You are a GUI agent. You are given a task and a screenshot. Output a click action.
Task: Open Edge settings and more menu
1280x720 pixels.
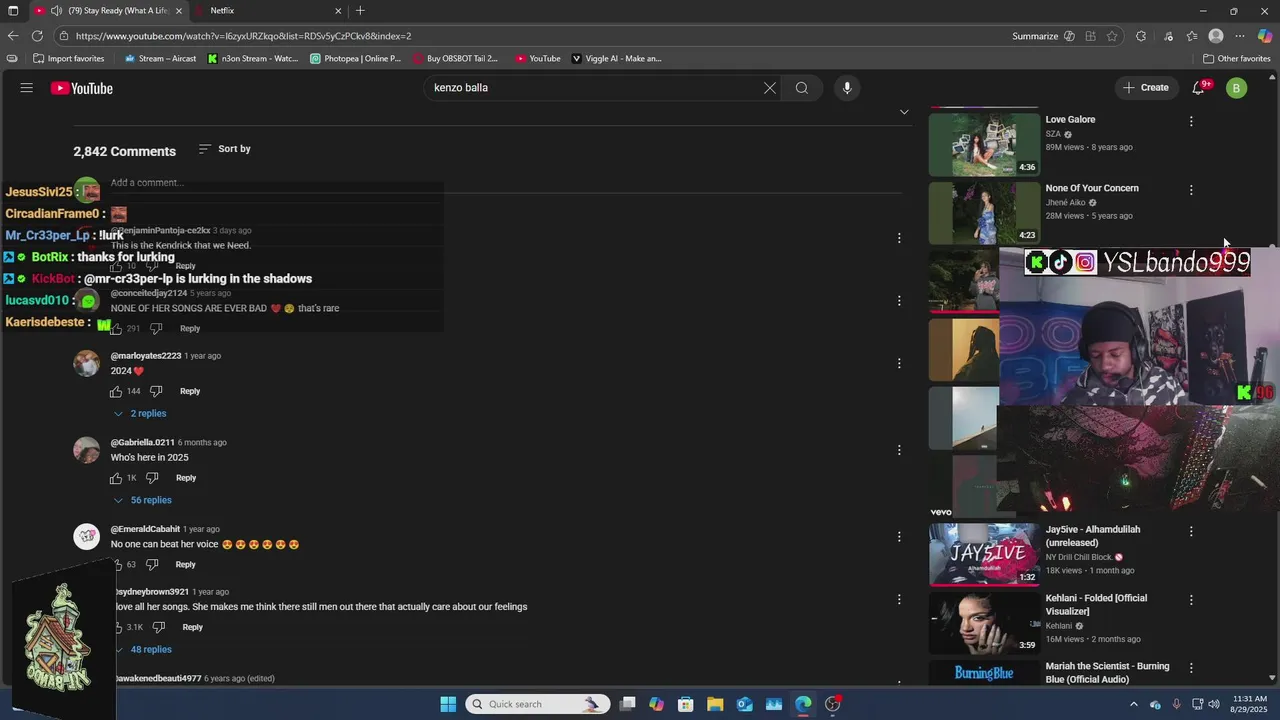1240,36
